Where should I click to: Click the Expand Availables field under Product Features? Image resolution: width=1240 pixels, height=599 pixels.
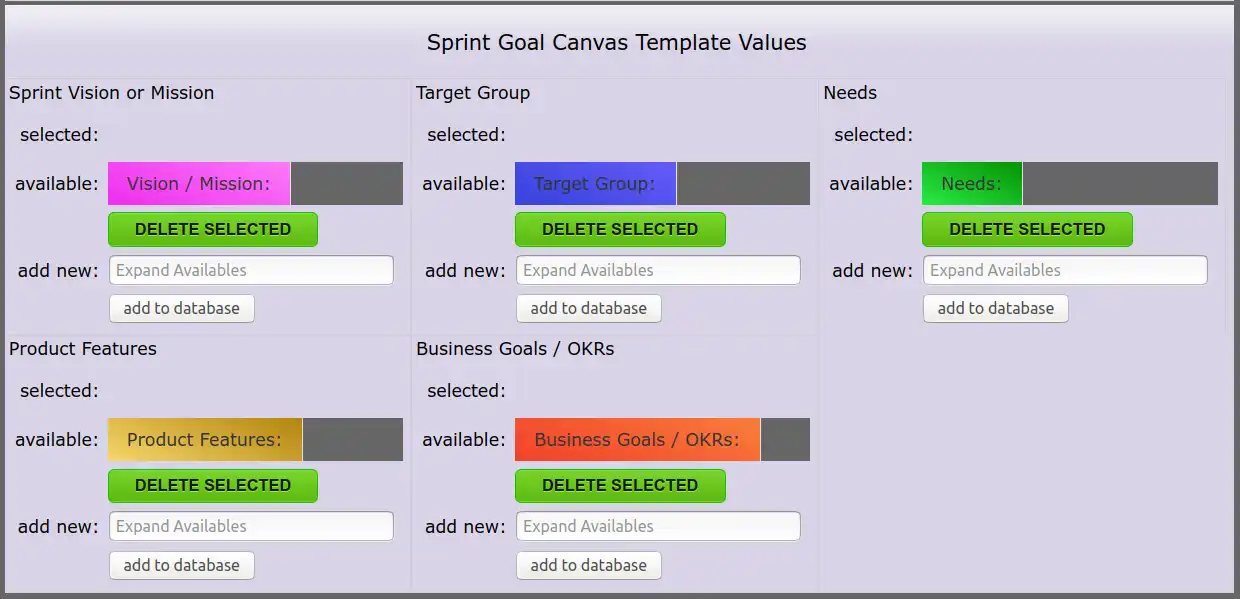250,525
